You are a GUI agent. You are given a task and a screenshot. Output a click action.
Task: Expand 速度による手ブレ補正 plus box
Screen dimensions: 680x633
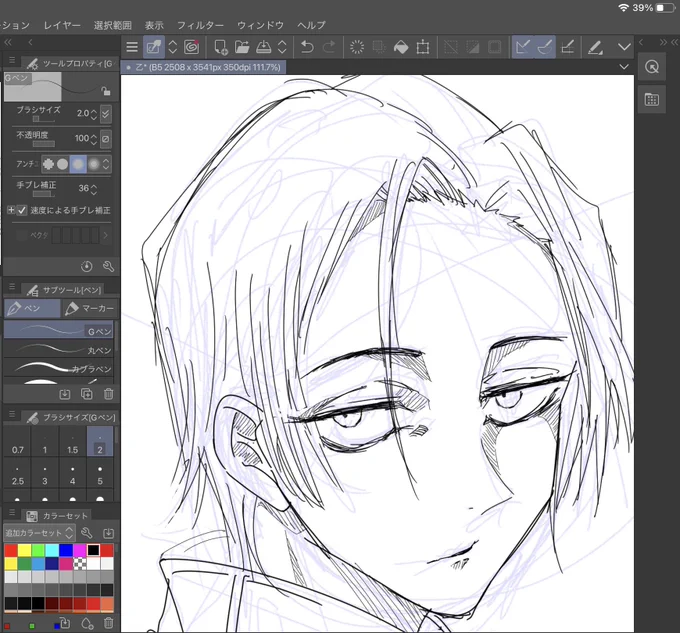point(11,210)
